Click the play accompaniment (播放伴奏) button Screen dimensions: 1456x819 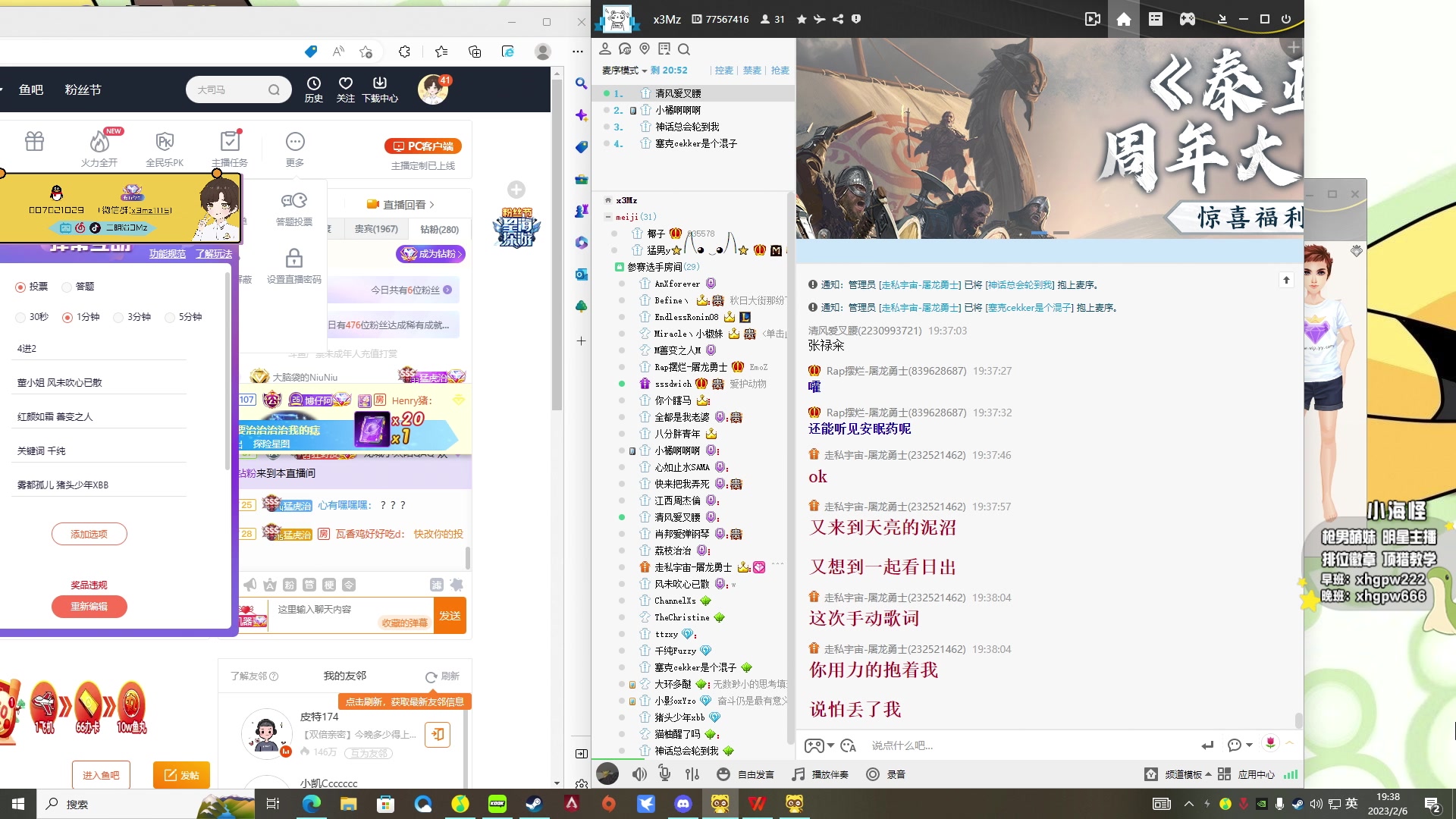point(820,774)
